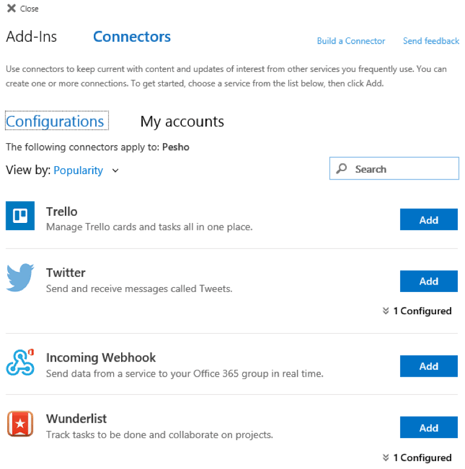
Task: Select the Configurations tab
Action: pos(57,121)
